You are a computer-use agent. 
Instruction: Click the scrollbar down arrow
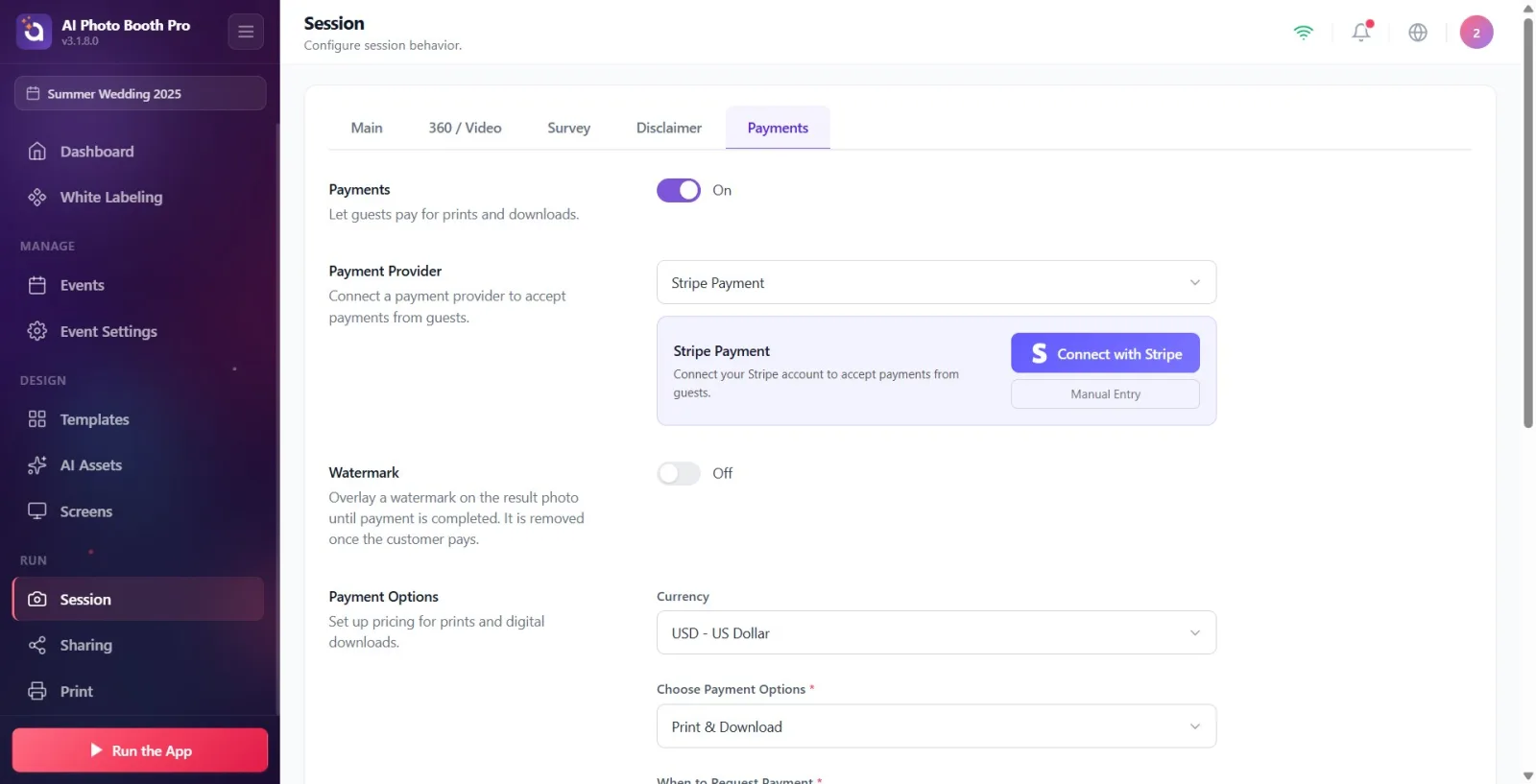[x=1528, y=775]
